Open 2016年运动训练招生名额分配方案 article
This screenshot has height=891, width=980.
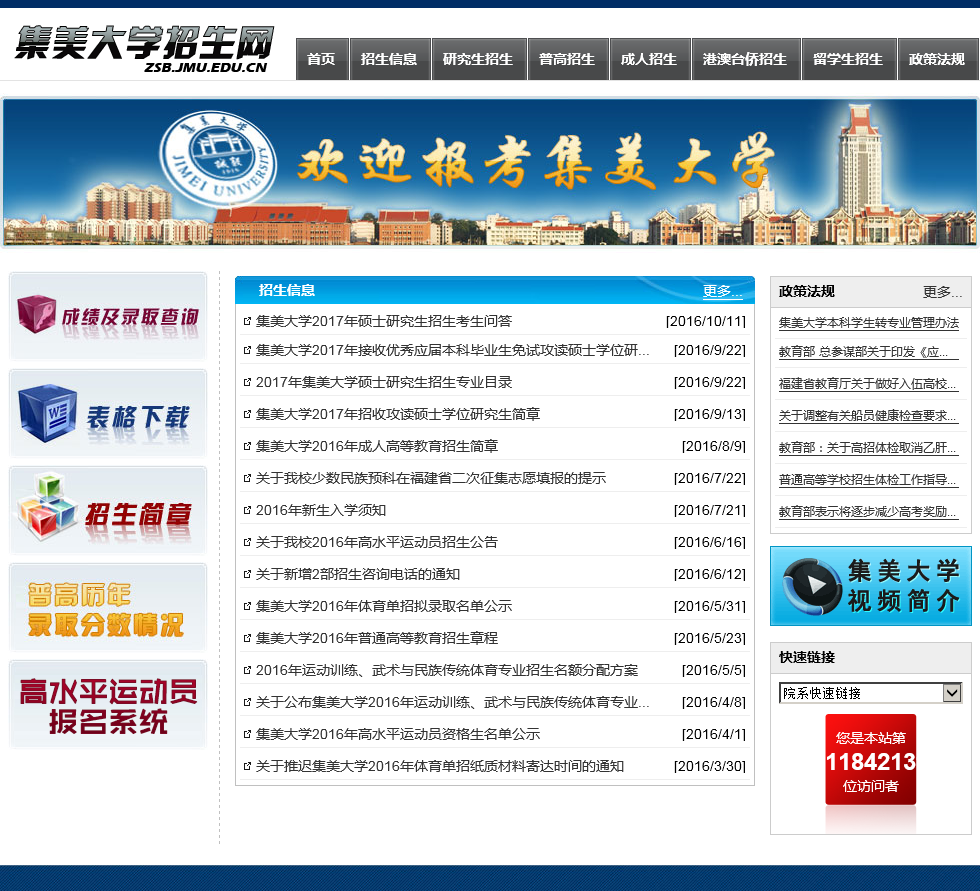[447, 670]
